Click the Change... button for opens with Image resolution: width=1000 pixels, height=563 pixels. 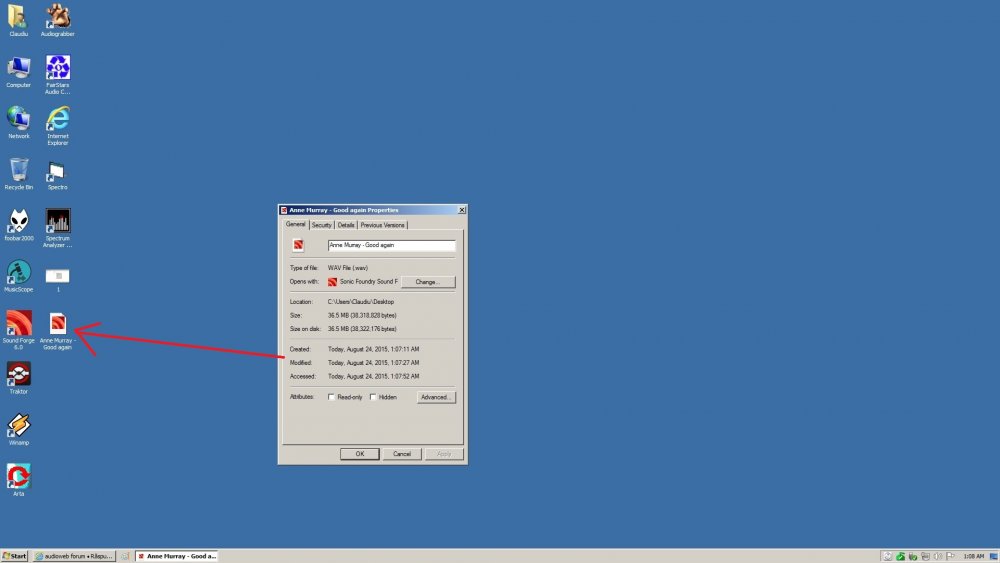coord(428,282)
